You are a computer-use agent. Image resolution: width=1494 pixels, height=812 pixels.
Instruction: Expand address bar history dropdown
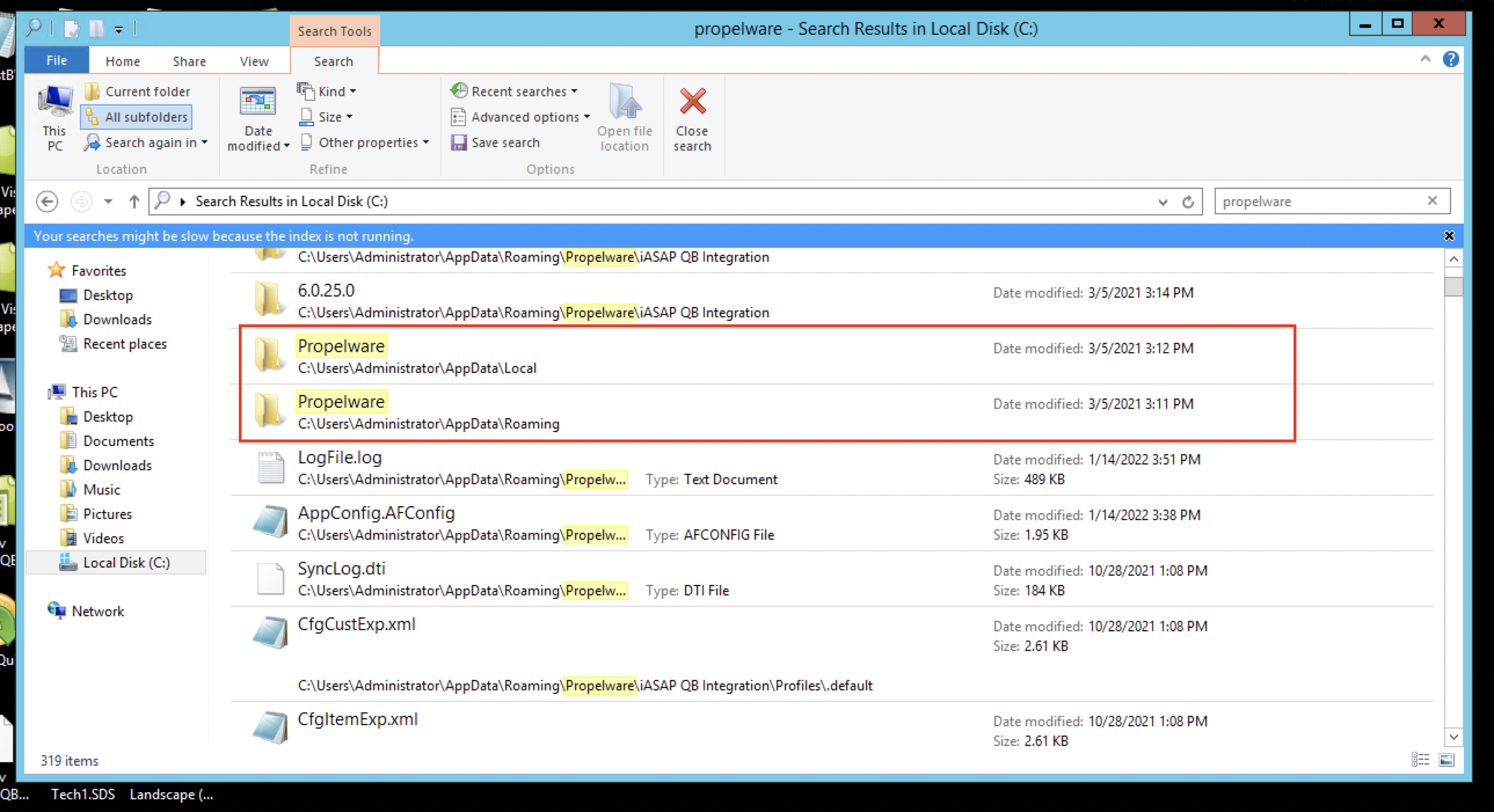click(x=1163, y=202)
